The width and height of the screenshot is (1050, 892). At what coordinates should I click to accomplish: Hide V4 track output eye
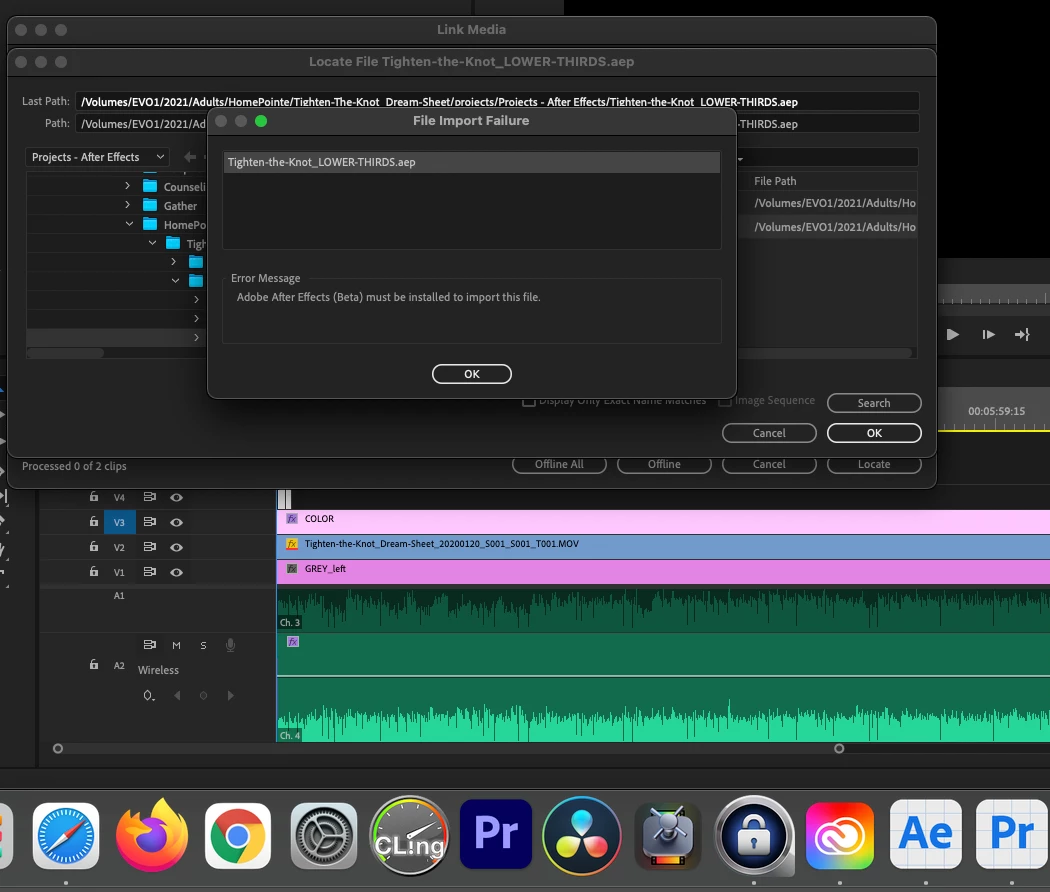(x=176, y=498)
